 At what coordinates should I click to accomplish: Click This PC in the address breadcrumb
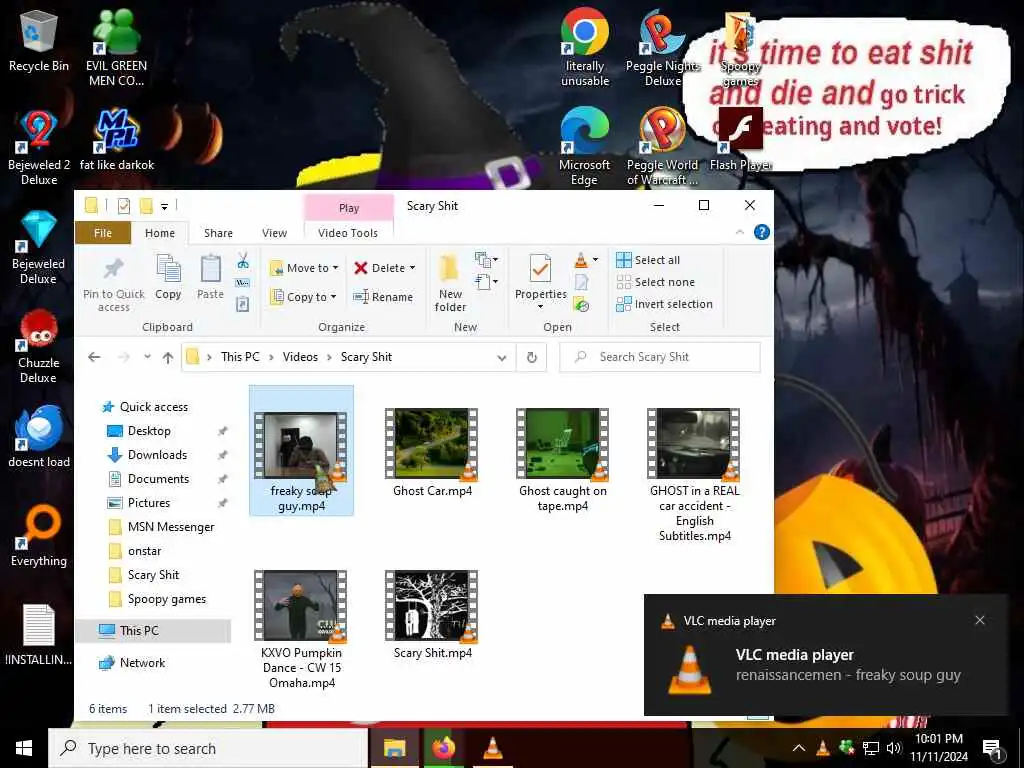[240, 357]
